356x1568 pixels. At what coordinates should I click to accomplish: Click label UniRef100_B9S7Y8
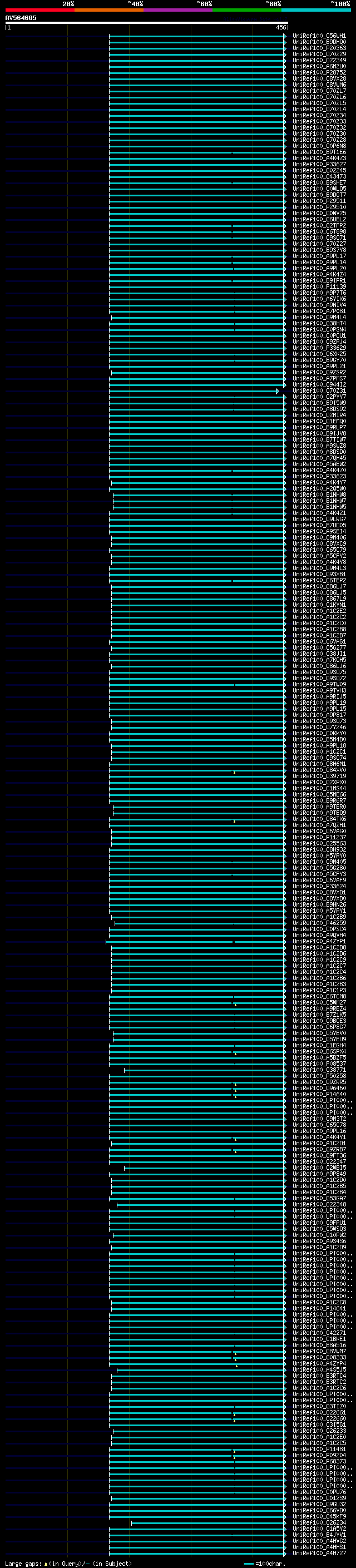click(319, 250)
